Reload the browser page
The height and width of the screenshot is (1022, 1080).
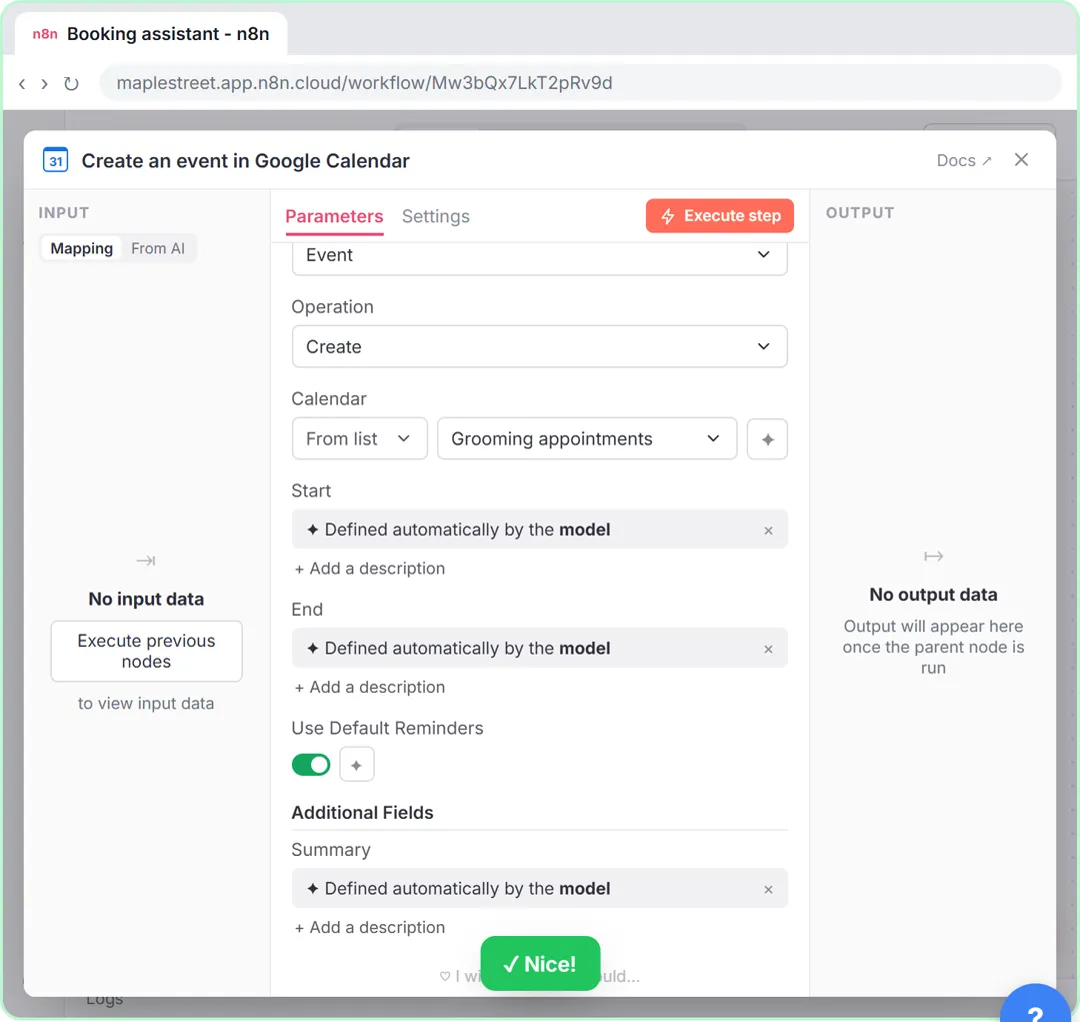click(x=71, y=83)
